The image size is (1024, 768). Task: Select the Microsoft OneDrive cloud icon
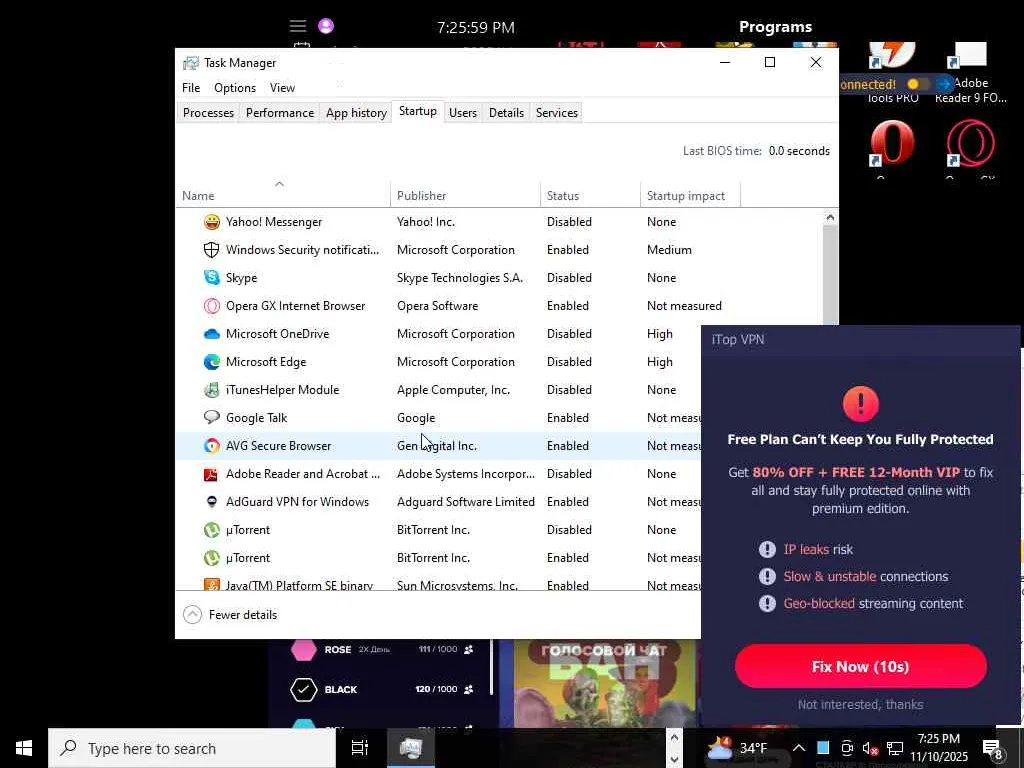(x=212, y=334)
